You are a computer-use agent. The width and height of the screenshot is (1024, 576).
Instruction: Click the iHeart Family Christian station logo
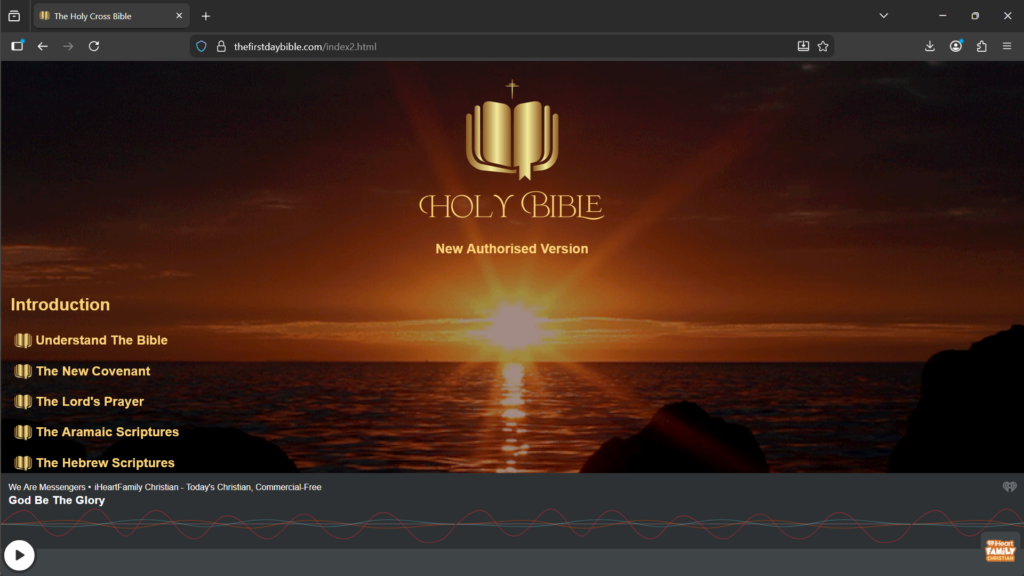click(999, 551)
